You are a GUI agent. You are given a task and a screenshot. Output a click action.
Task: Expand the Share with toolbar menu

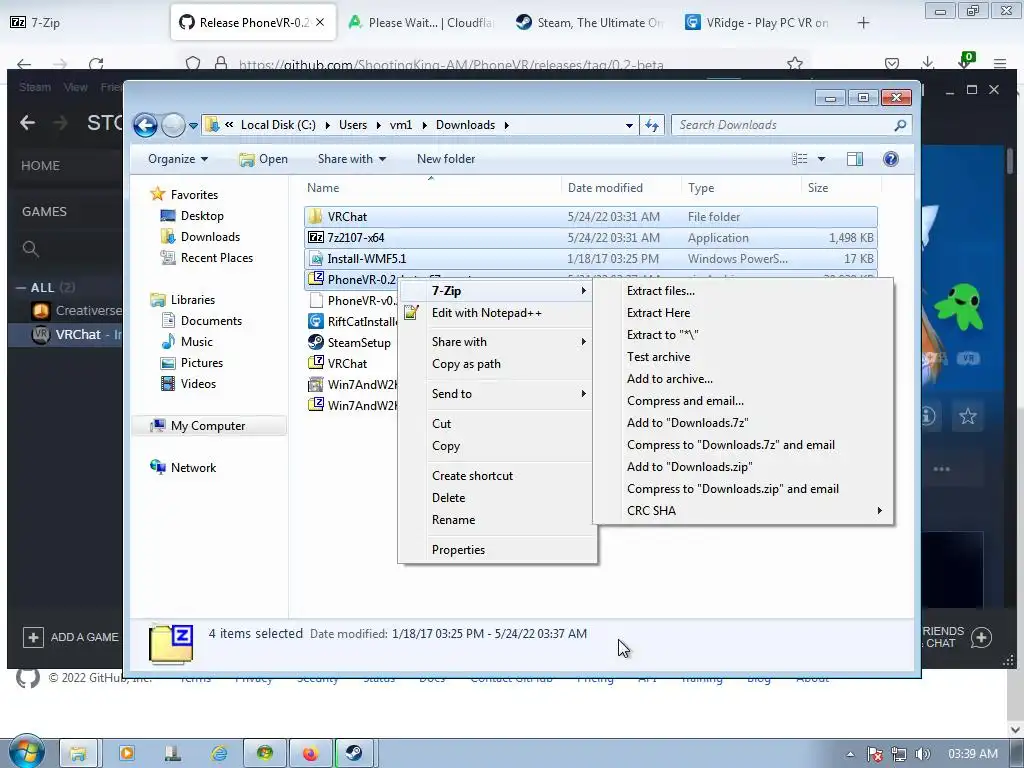(351, 159)
